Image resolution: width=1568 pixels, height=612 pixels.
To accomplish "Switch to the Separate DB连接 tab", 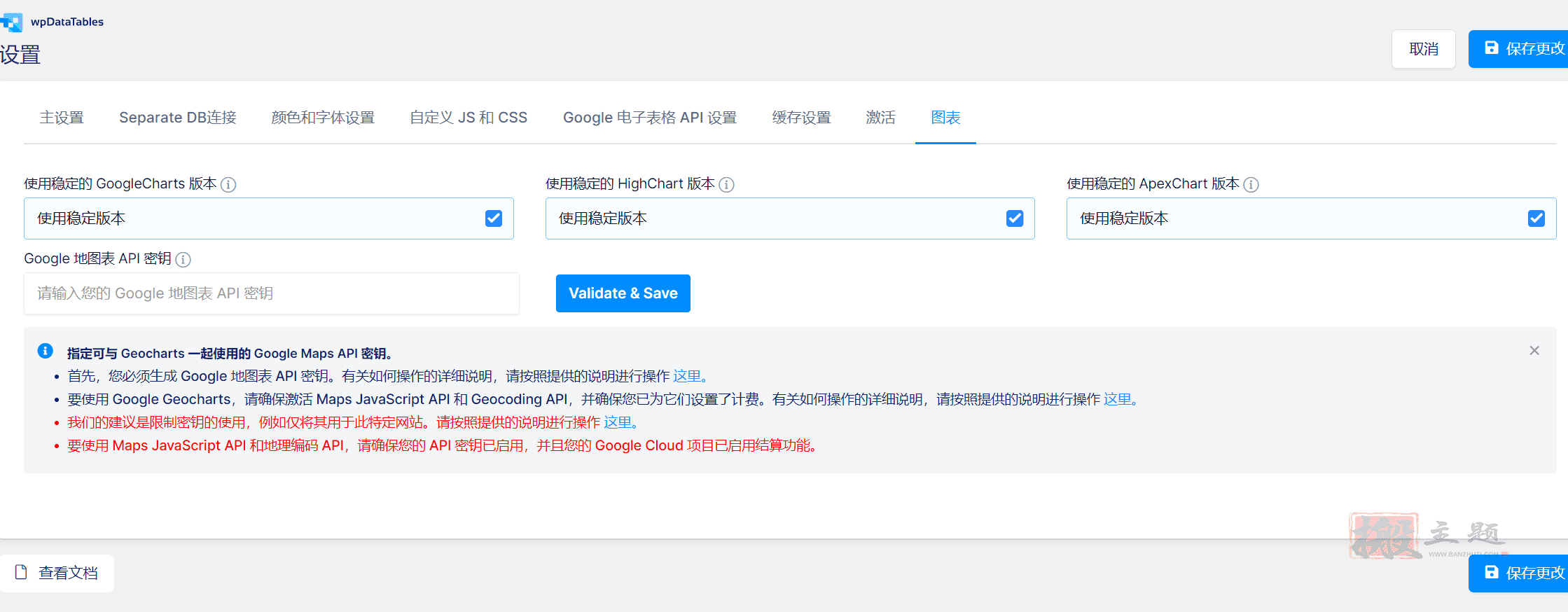I will click(x=178, y=118).
